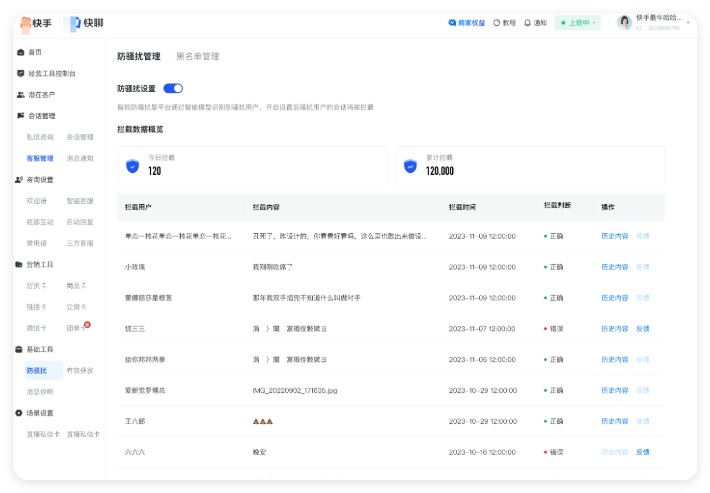Switch to the 黑名单管理 tab
Viewport: 710px width, 493px height.
pyautogui.click(x=198, y=56)
